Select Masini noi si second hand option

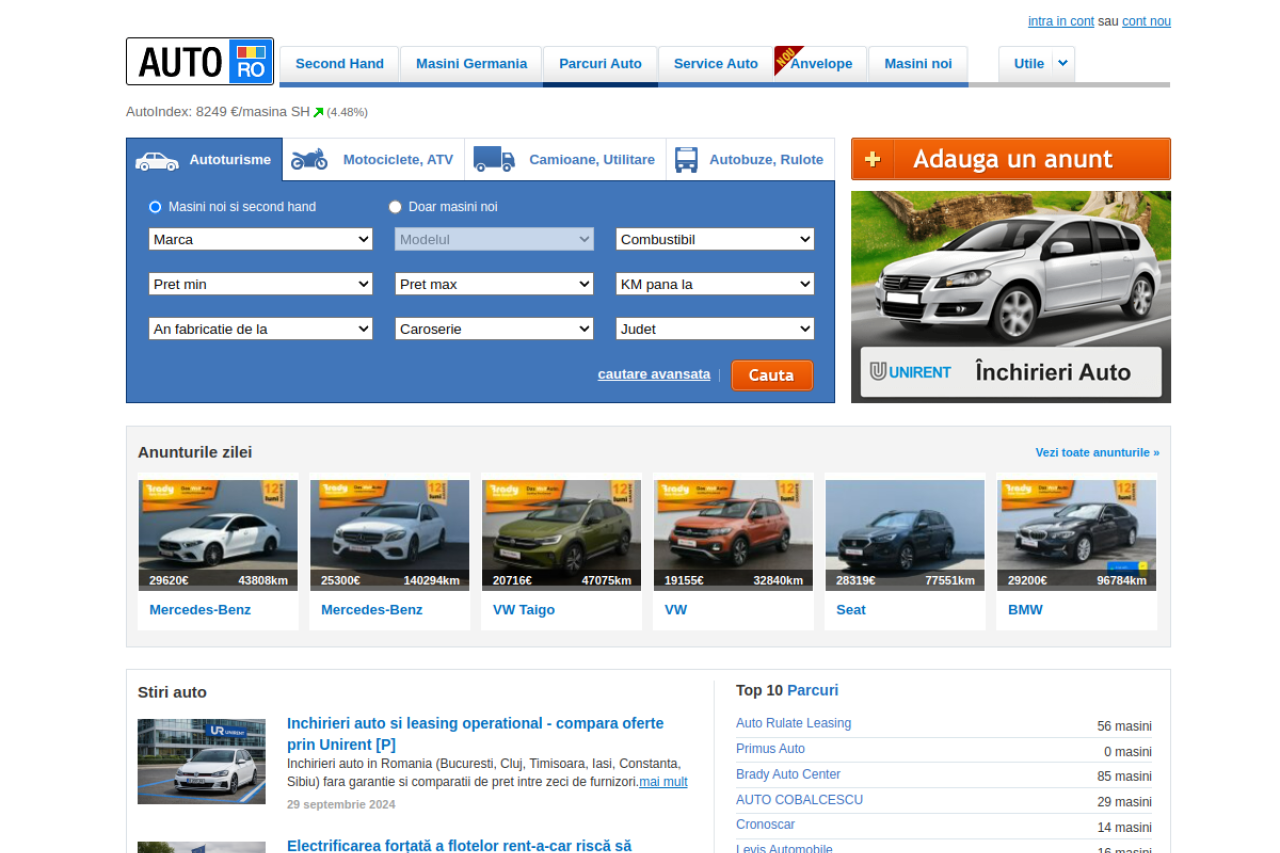click(x=155, y=207)
